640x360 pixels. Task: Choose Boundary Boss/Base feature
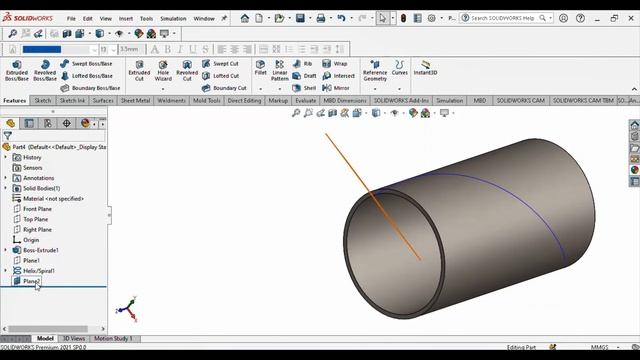pos(90,88)
